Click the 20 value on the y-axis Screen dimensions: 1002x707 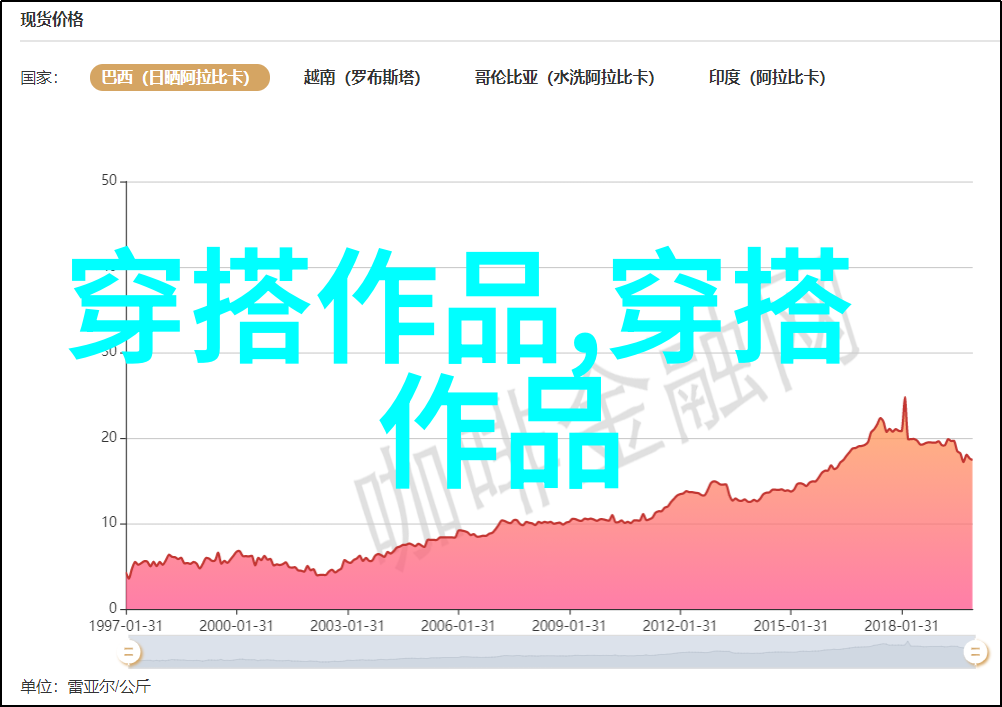pos(109,438)
